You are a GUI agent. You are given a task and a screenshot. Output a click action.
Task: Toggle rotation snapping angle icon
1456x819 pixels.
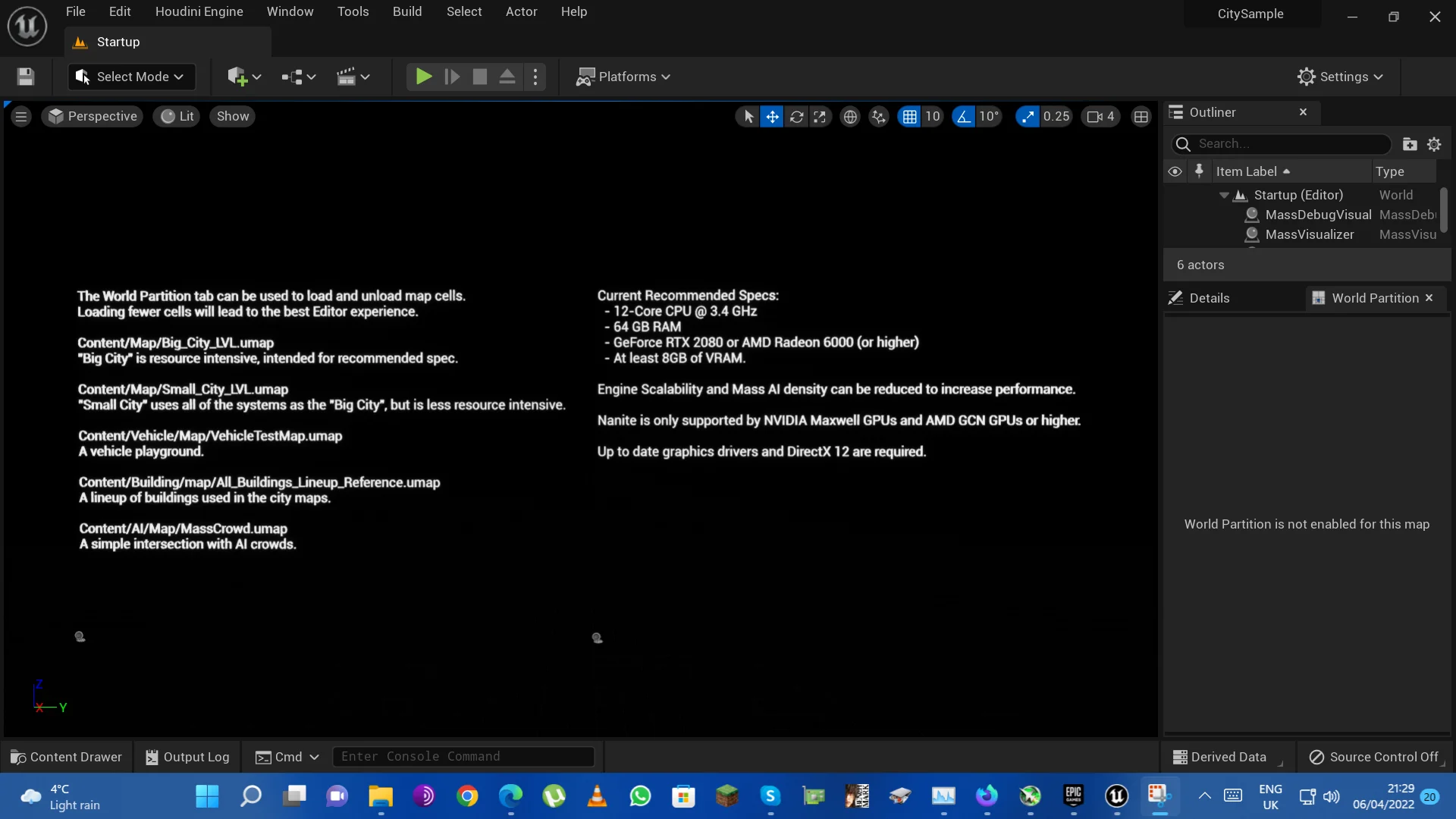click(x=963, y=116)
